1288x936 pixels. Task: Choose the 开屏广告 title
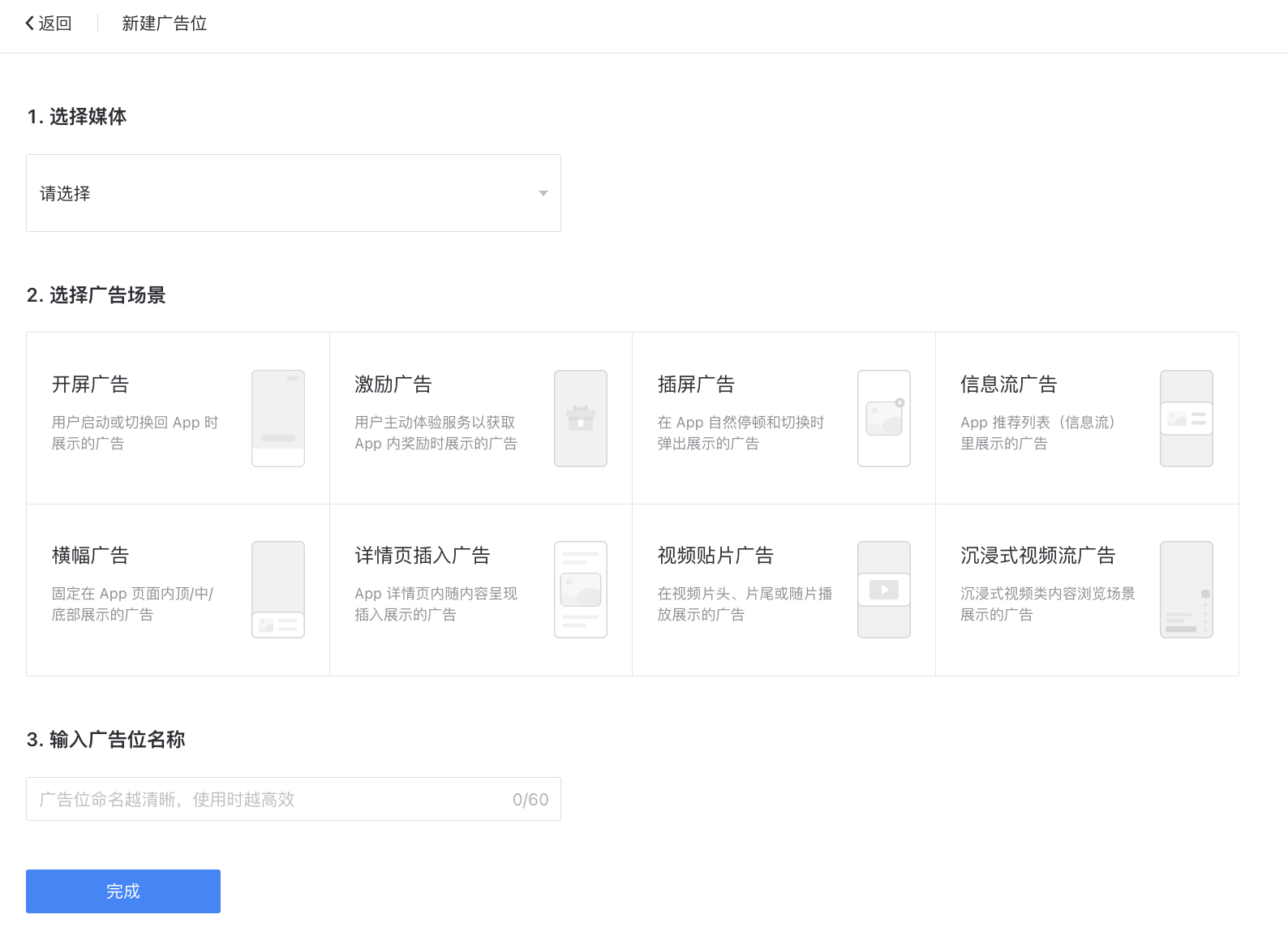pos(91,384)
